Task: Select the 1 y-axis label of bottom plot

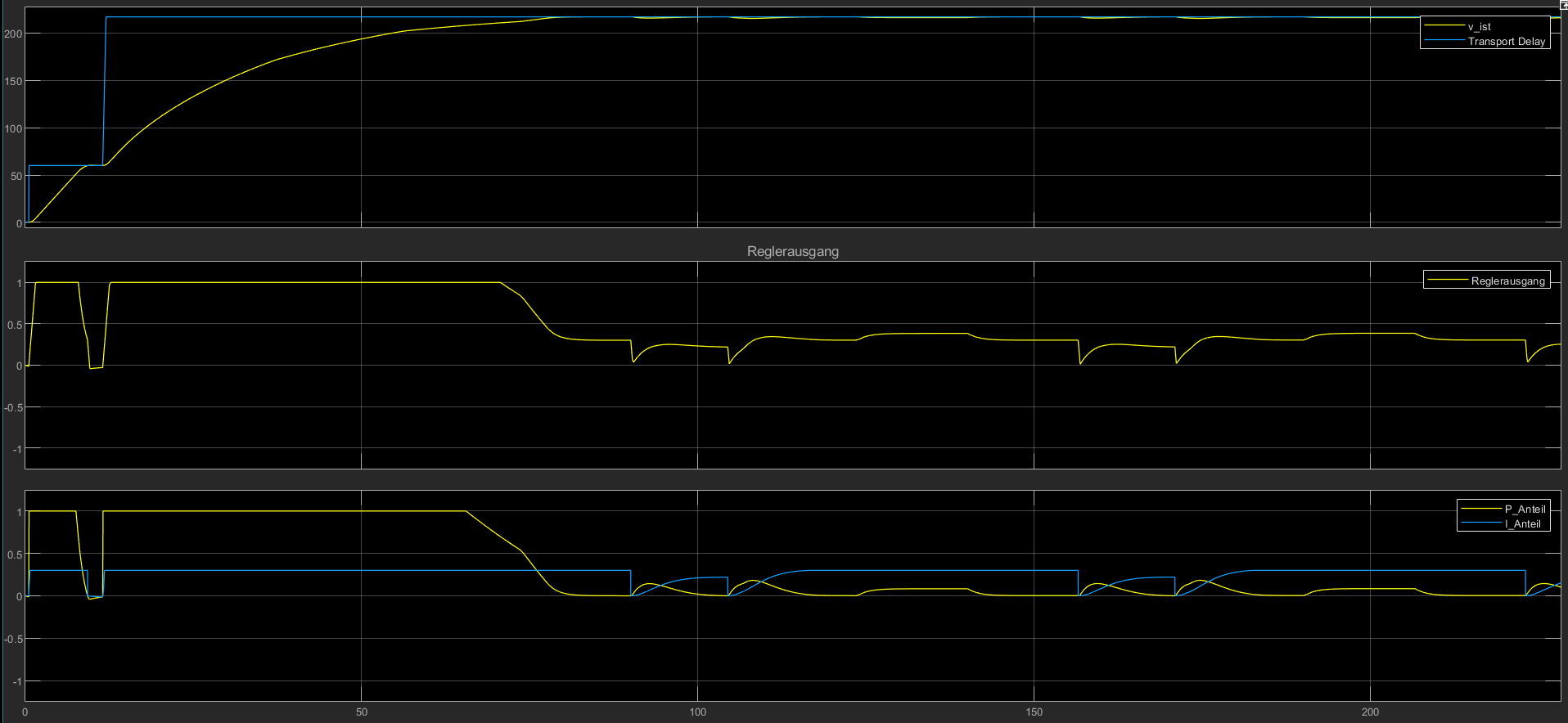Action: tap(20, 513)
